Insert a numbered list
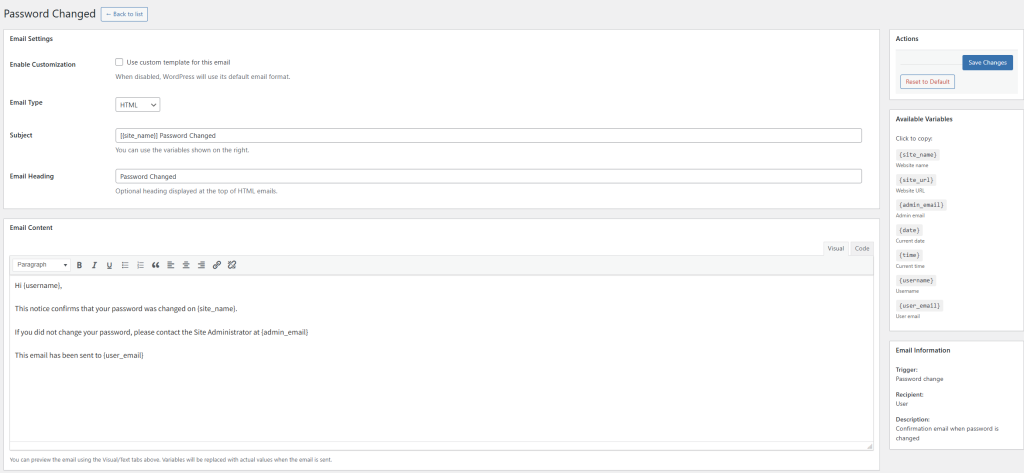 [x=140, y=265]
